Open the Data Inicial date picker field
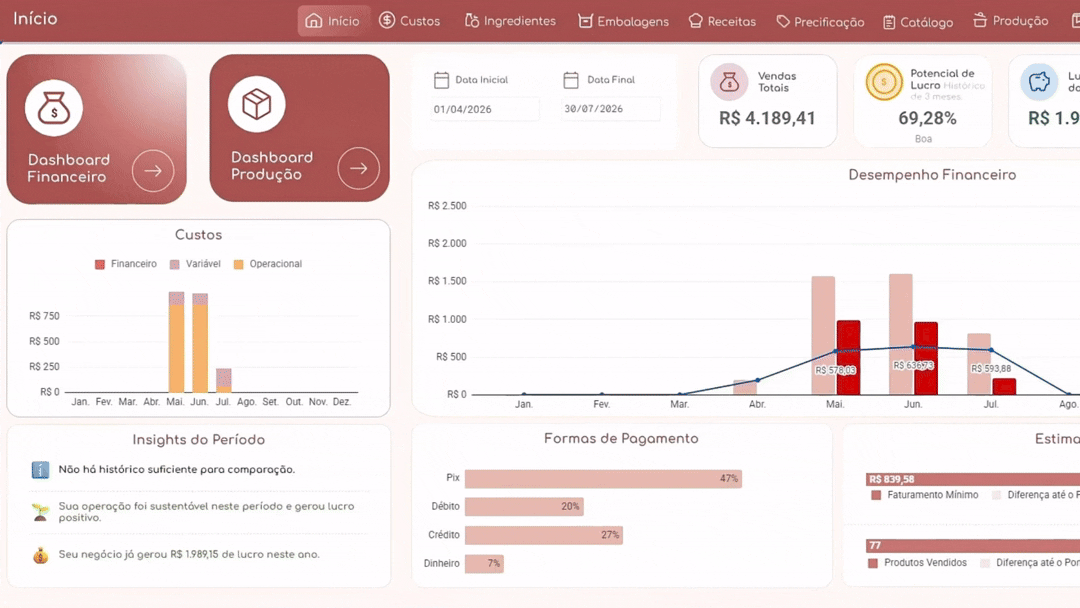1080x608 pixels. (484, 109)
